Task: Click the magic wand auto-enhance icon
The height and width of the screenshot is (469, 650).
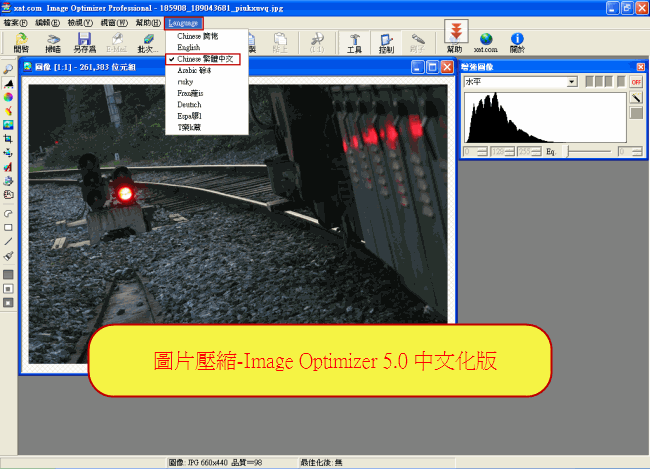Action: pyautogui.click(x=636, y=97)
